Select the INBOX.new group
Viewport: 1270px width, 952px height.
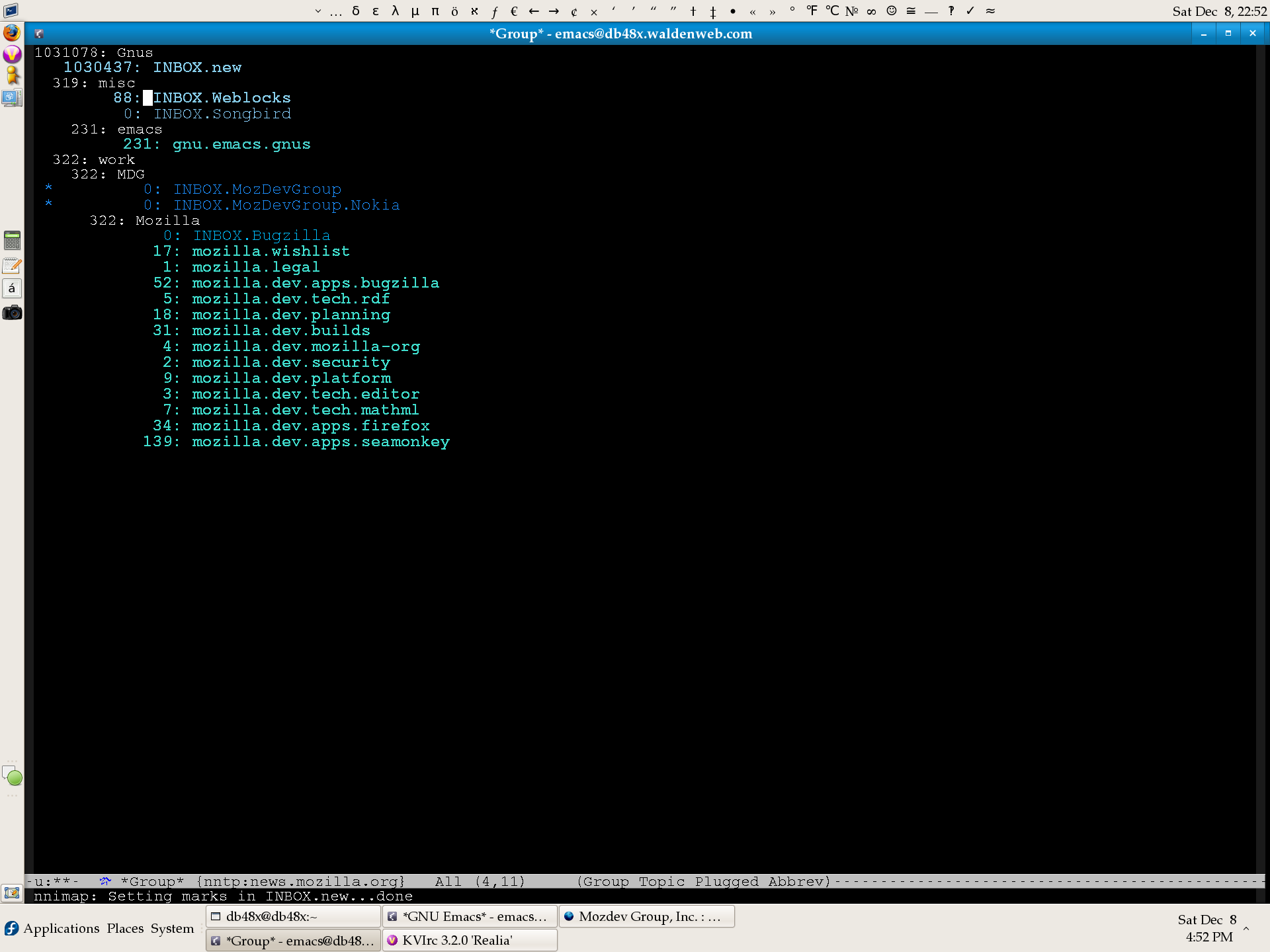tap(153, 67)
